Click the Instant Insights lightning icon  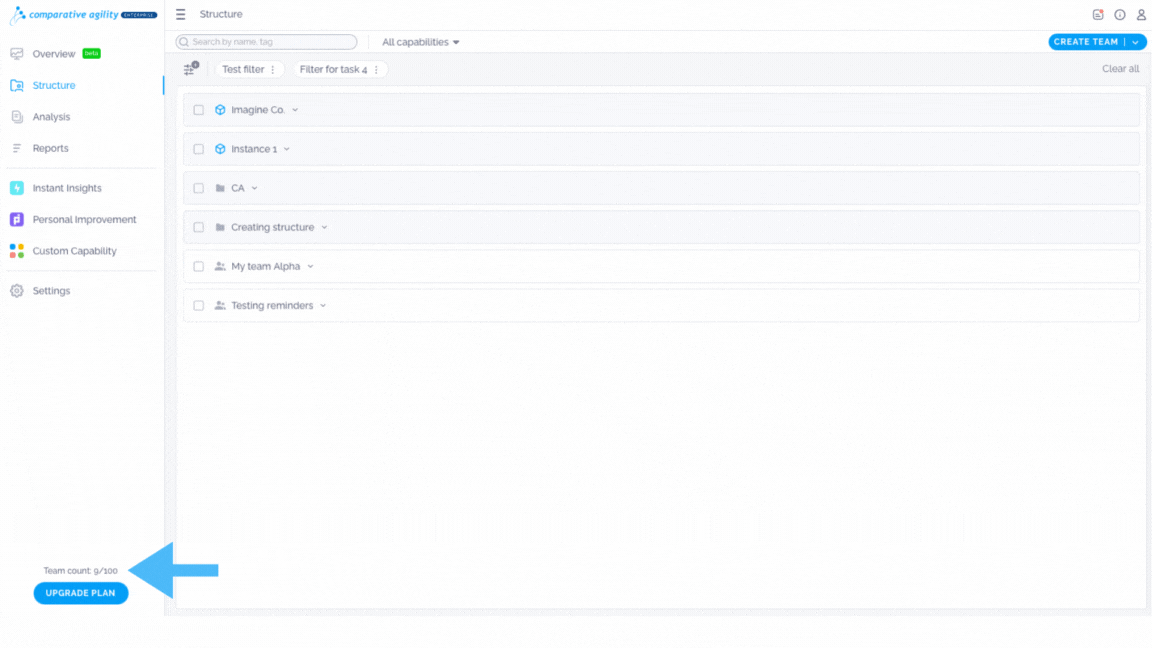[x=17, y=188]
